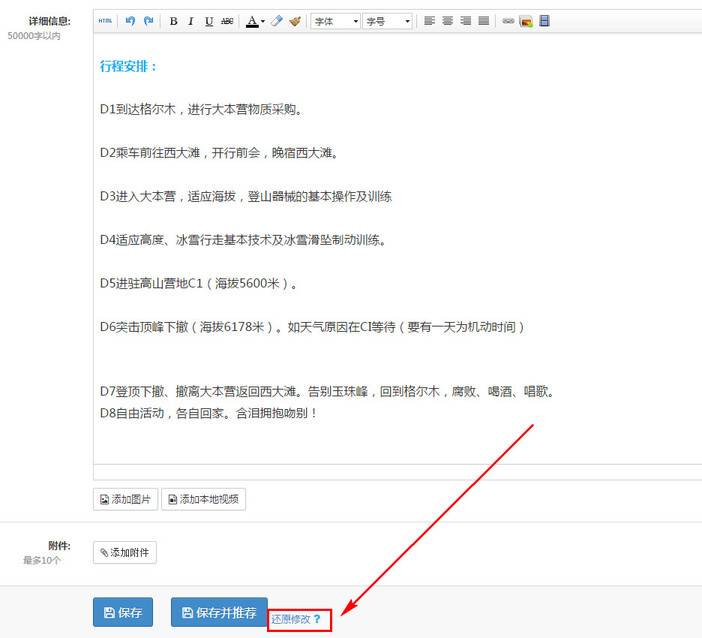Click the undo arrow icon
Viewport: 702px width, 638px height.
coord(130,21)
